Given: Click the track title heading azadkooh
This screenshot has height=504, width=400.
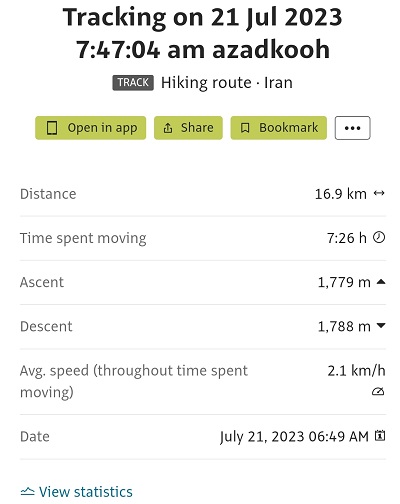Looking at the screenshot, I should coord(203,33).
